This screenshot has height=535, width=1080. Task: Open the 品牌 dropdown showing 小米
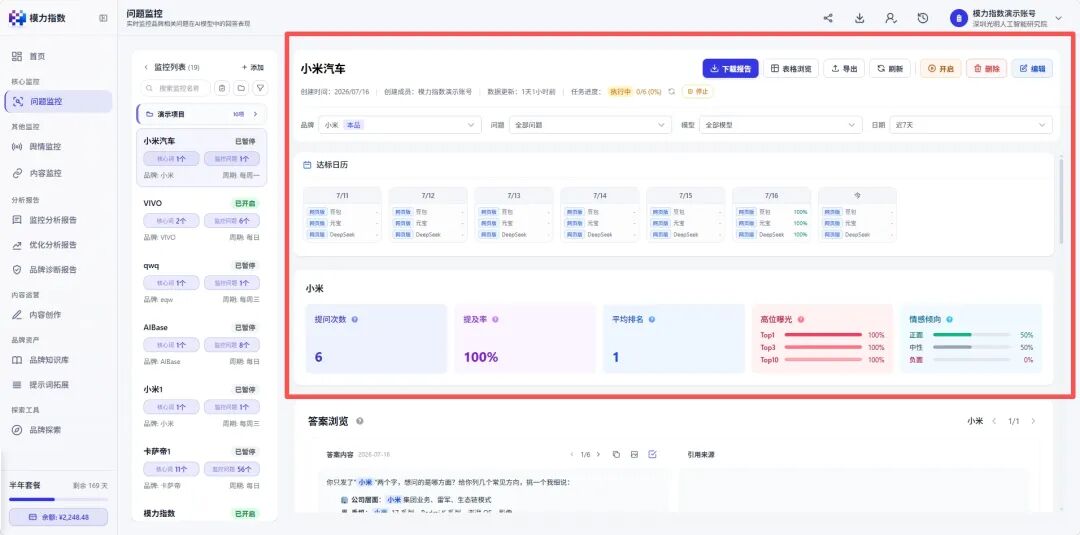pos(399,125)
